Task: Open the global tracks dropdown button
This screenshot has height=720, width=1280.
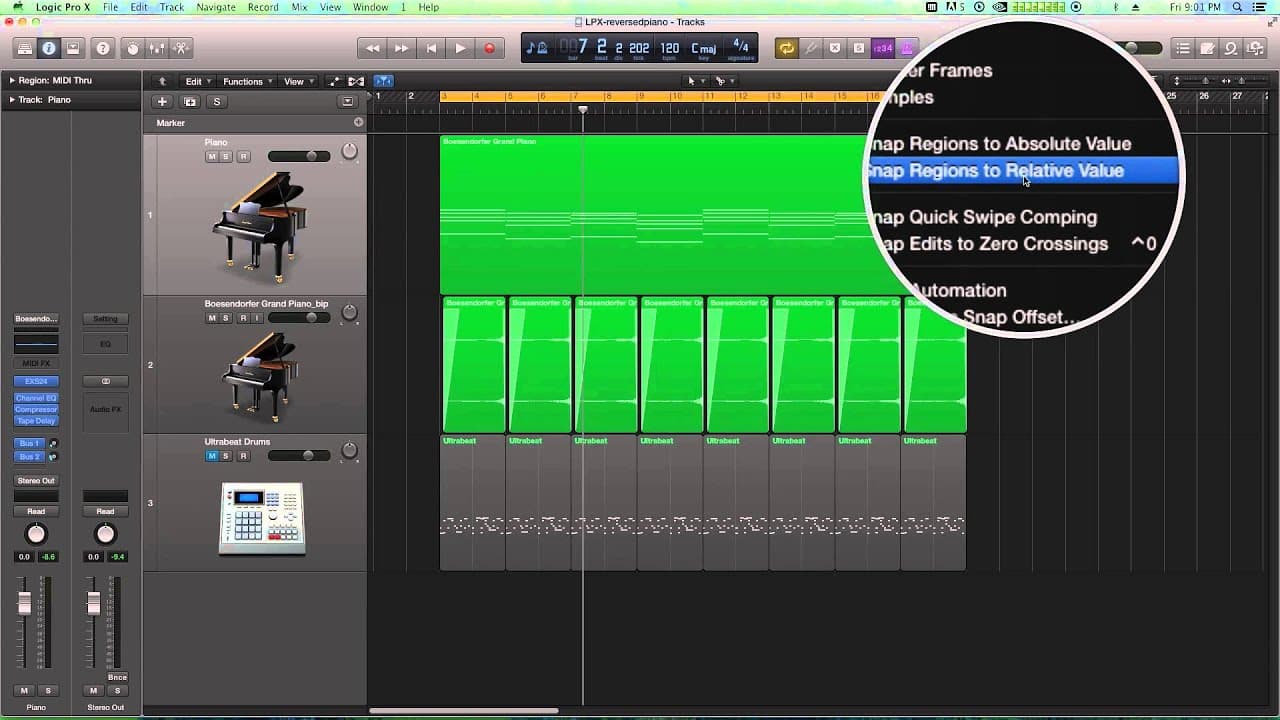Action: point(348,102)
